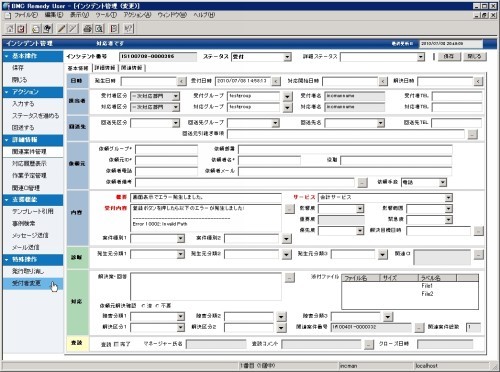Collapse the アクション sidebar section
This screenshot has width=500, height=372.
point(7,92)
